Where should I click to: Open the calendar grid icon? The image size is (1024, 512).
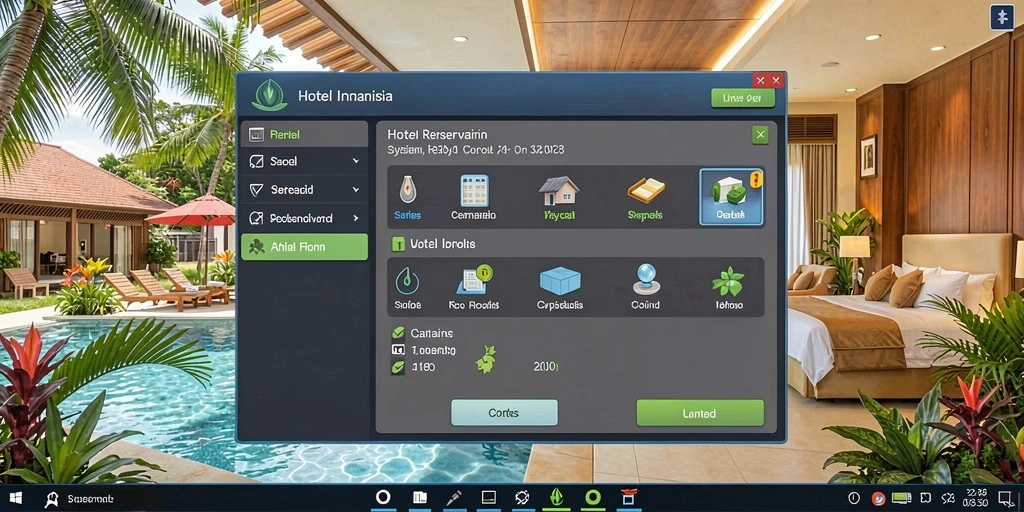(x=474, y=191)
